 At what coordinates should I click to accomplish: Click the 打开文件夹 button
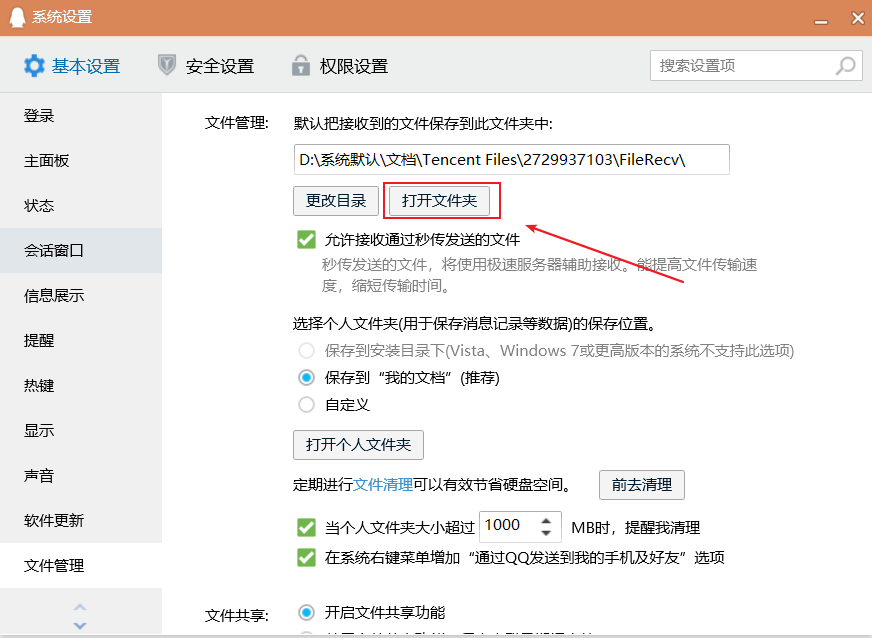coord(439,201)
